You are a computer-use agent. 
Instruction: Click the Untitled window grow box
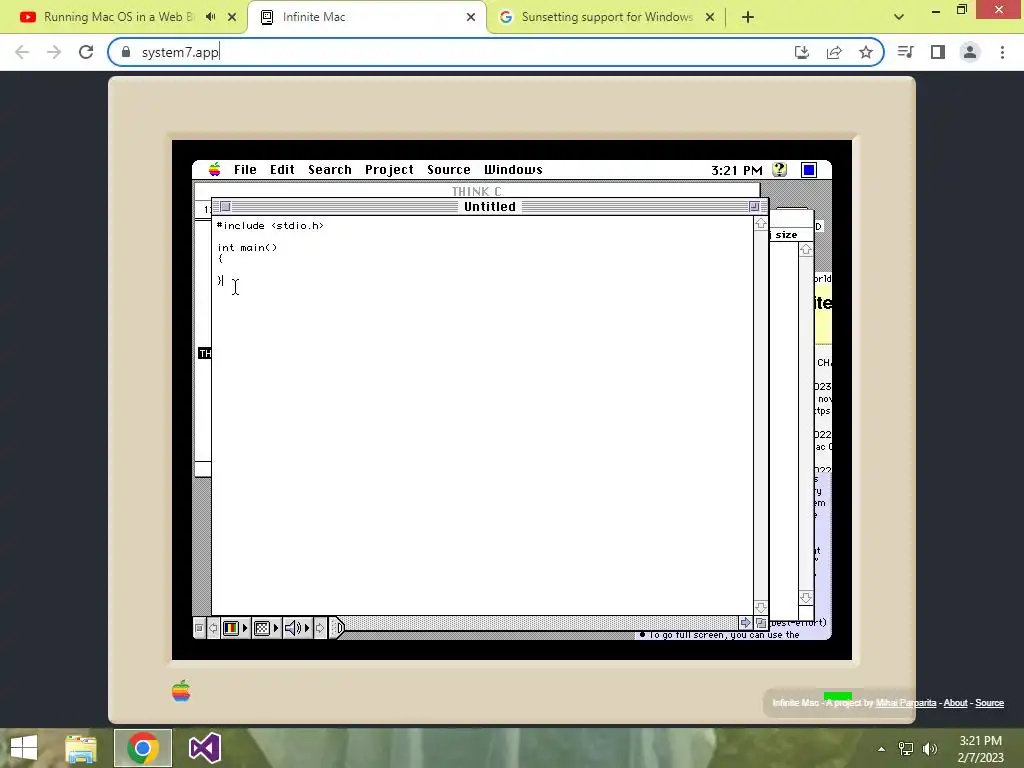click(761, 622)
